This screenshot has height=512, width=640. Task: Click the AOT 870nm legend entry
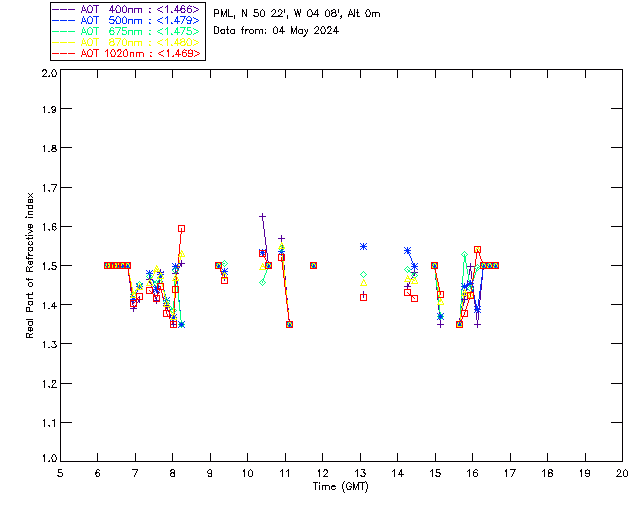click(x=126, y=42)
